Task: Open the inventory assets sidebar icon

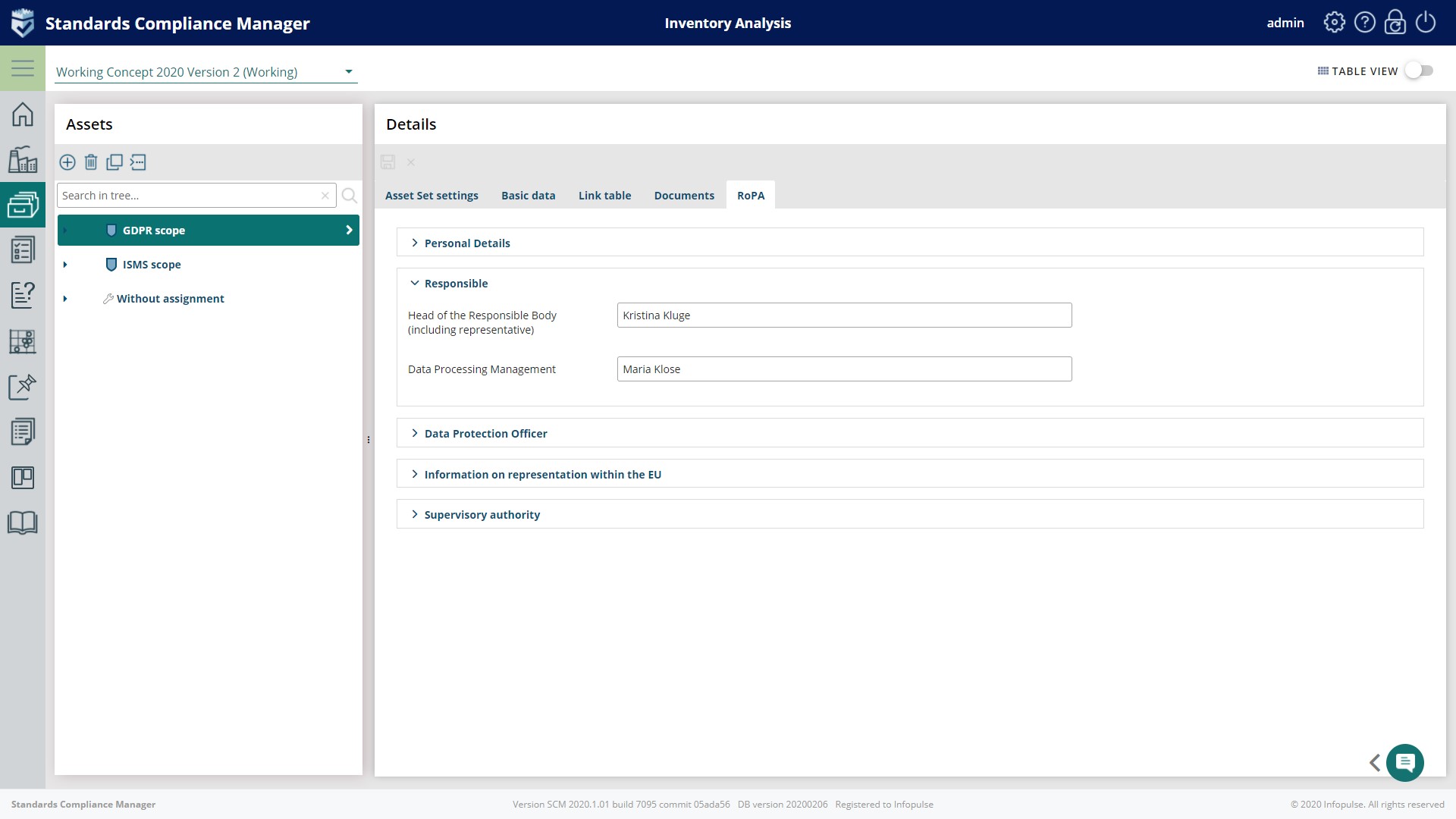Action: pos(23,205)
